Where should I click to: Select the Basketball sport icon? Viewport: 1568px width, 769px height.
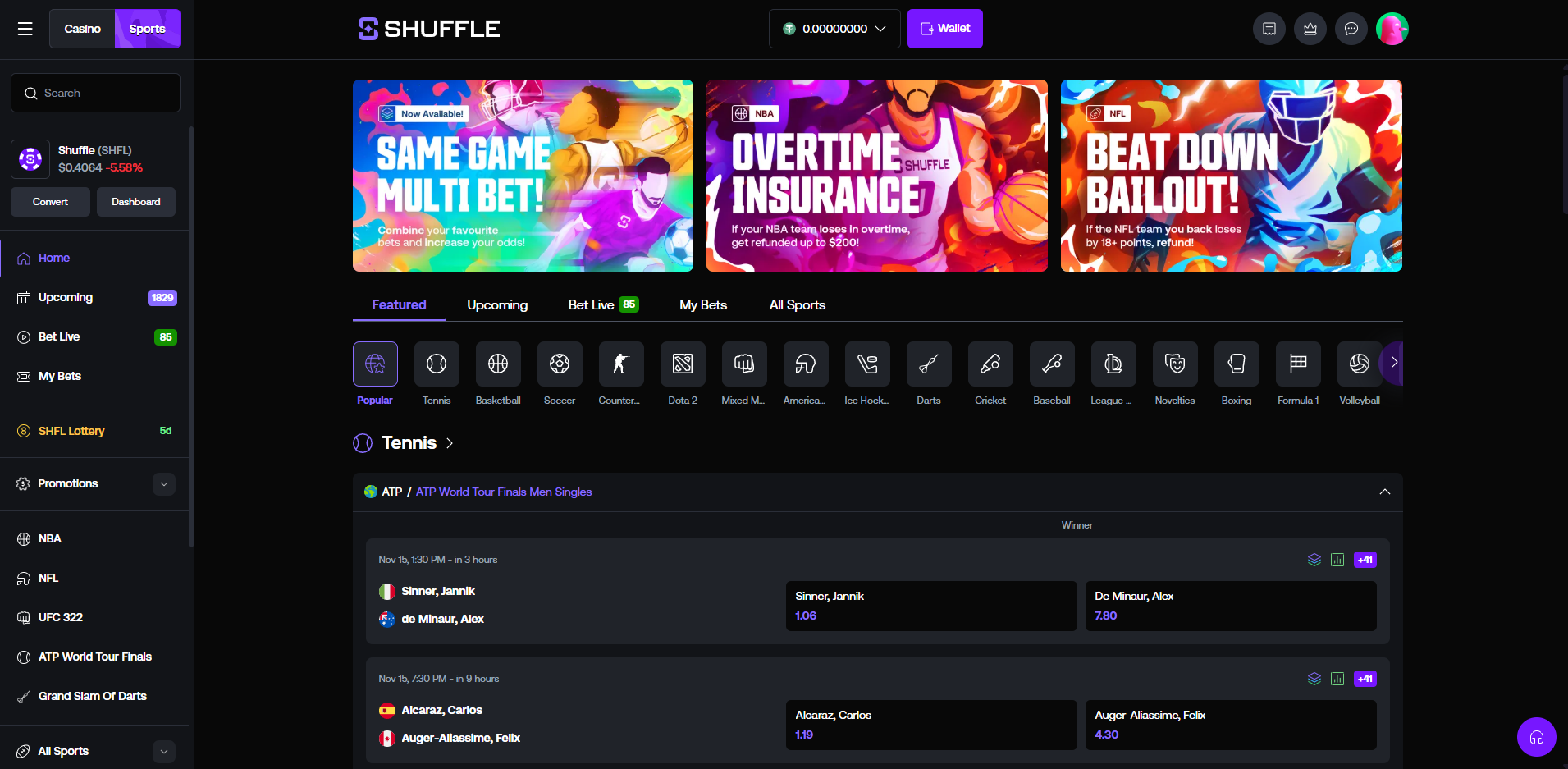point(498,364)
